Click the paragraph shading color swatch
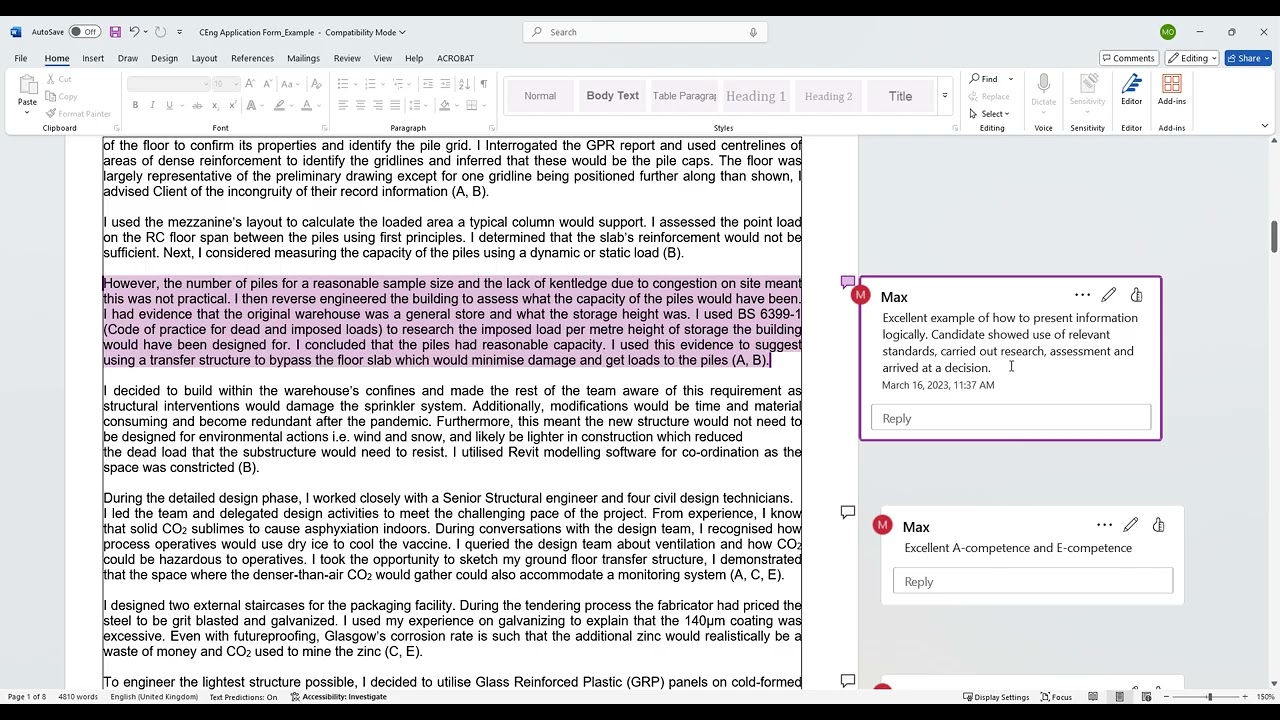 (445, 105)
